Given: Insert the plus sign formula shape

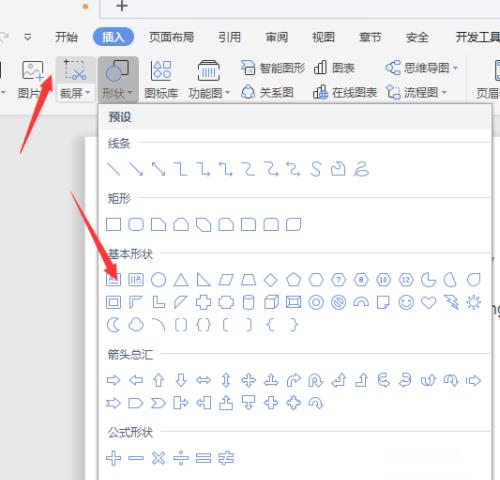Looking at the screenshot, I should pyautogui.click(x=113, y=458).
